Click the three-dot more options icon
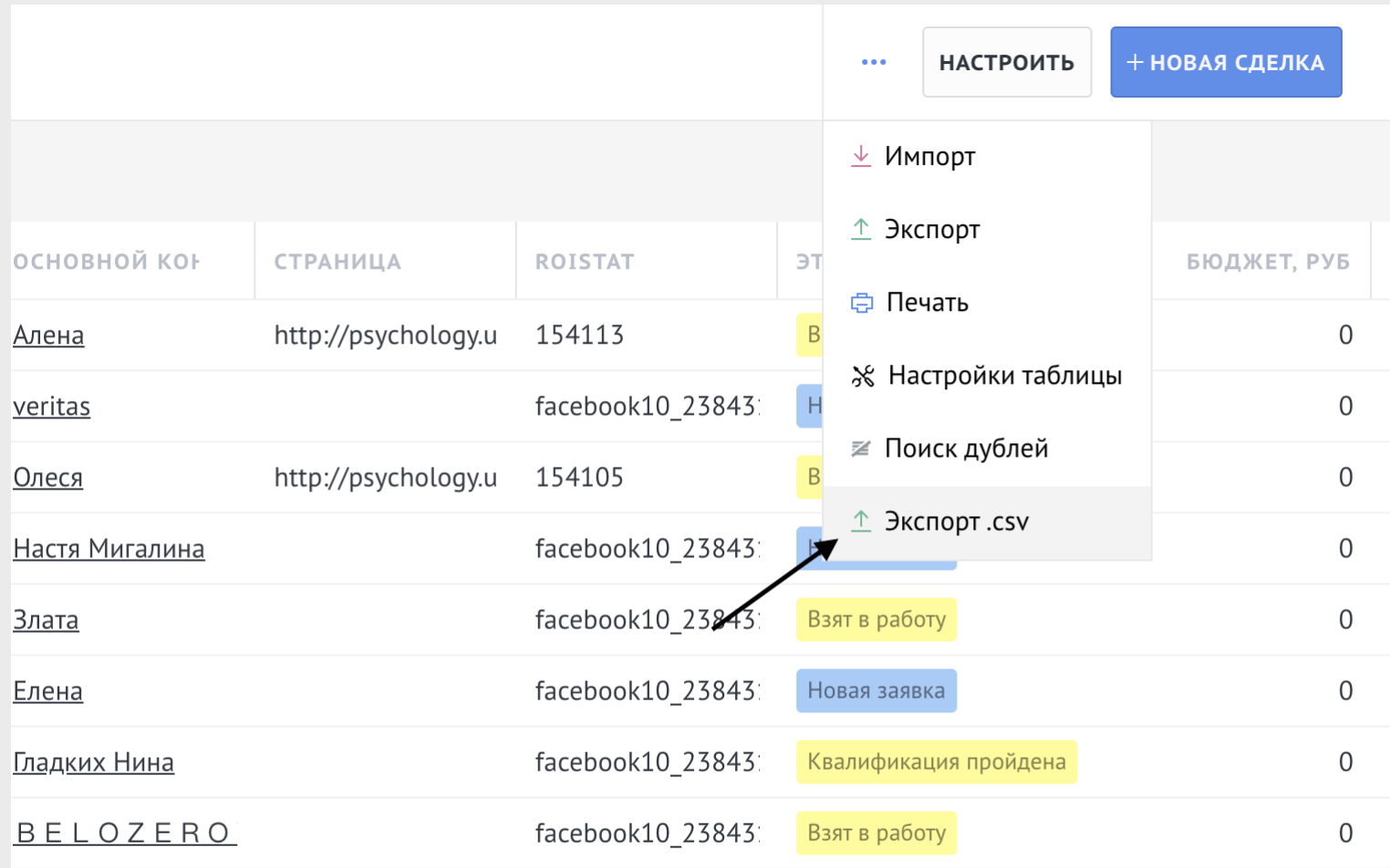The width and height of the screenshot is (1390, 868). (x=873, y=62)
